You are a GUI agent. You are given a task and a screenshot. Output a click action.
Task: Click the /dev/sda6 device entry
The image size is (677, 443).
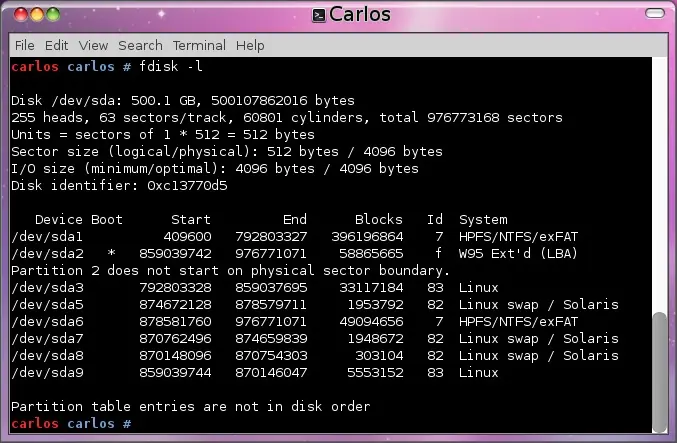(47, 322)
